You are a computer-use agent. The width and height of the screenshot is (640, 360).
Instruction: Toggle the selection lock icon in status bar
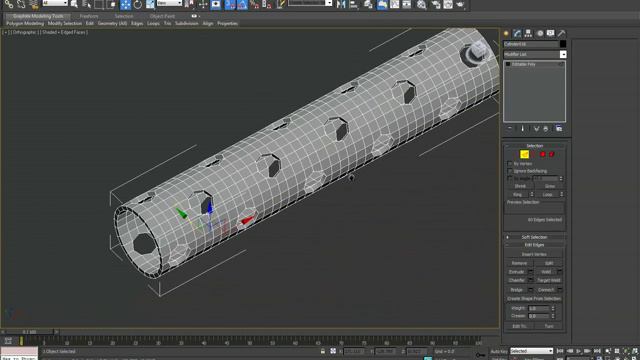pos(323,351)
